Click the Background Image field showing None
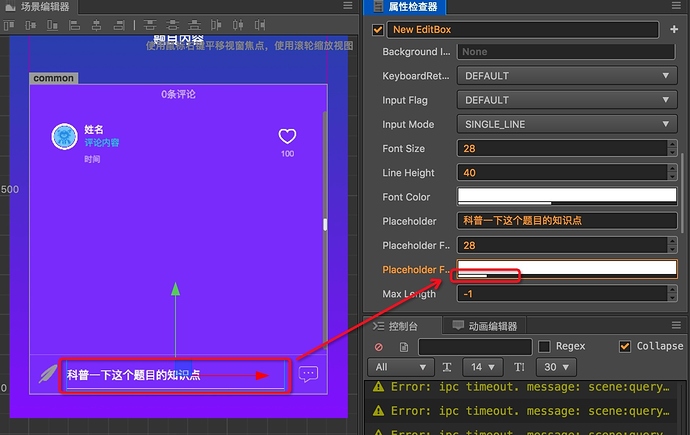 click(x=566, y=51)
